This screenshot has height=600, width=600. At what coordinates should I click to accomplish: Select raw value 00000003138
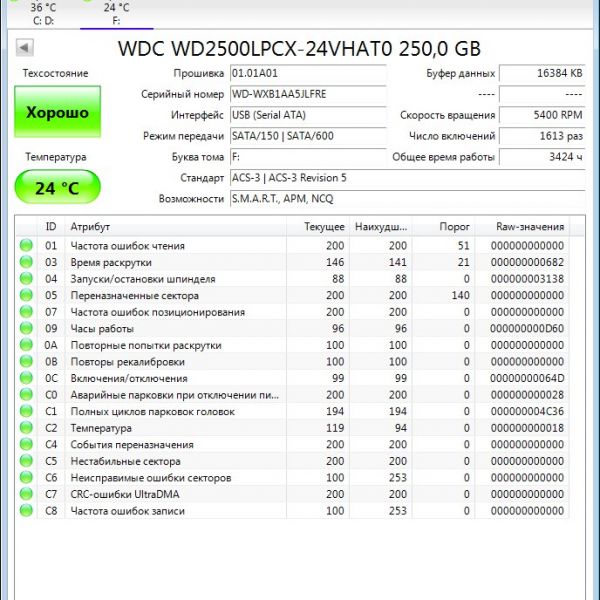(x=527, y=279)
